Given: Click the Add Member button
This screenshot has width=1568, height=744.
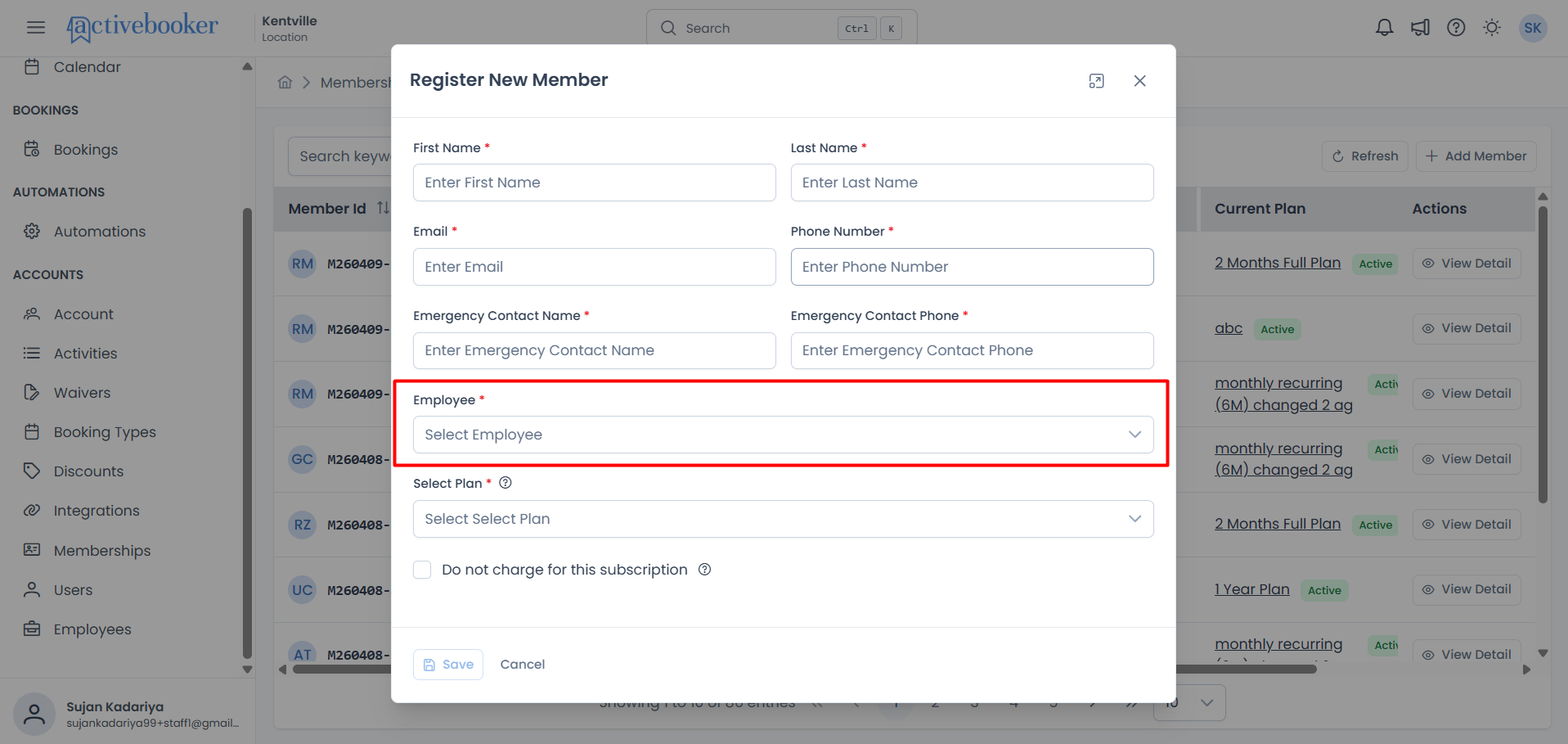Looking at the screenshot, I should 1476,156.
